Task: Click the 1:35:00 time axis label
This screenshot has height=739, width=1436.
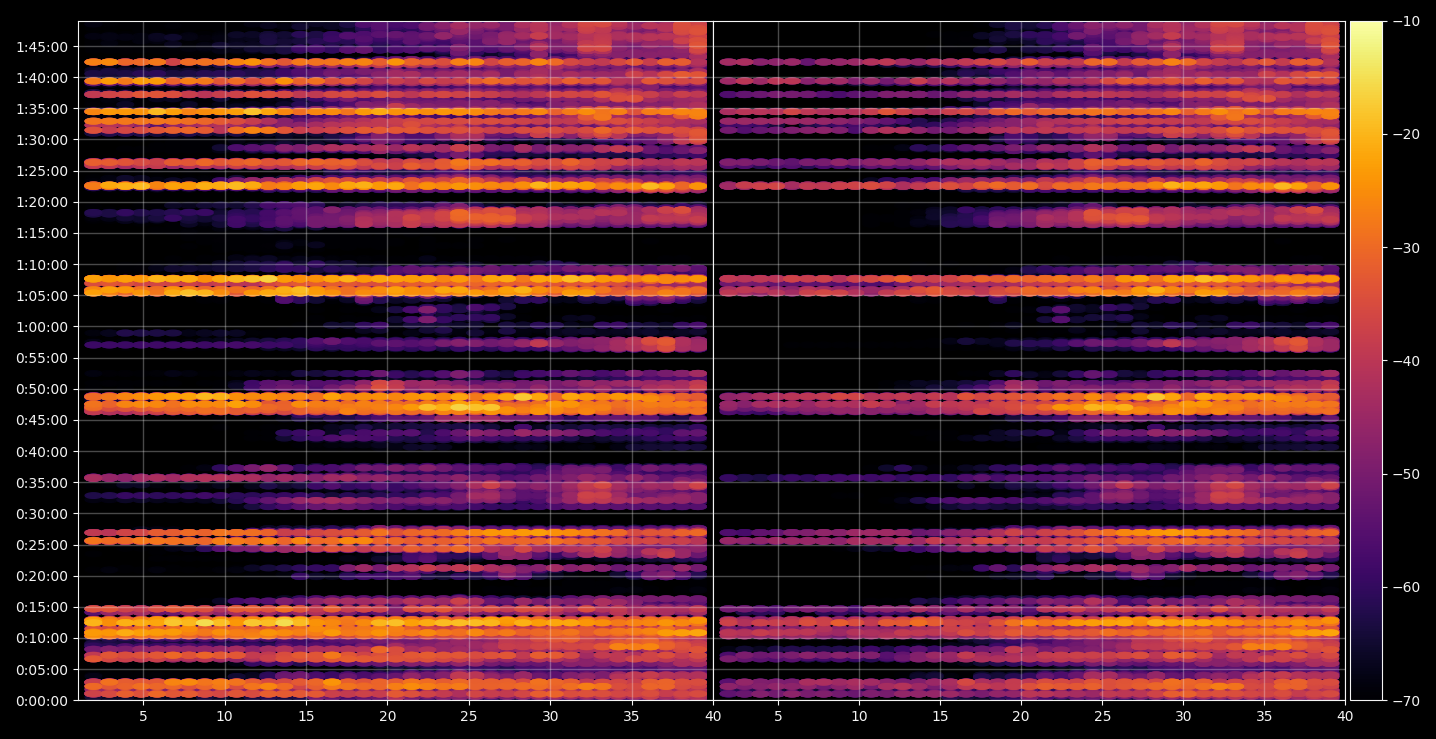Action: click(x=42, y=109)
